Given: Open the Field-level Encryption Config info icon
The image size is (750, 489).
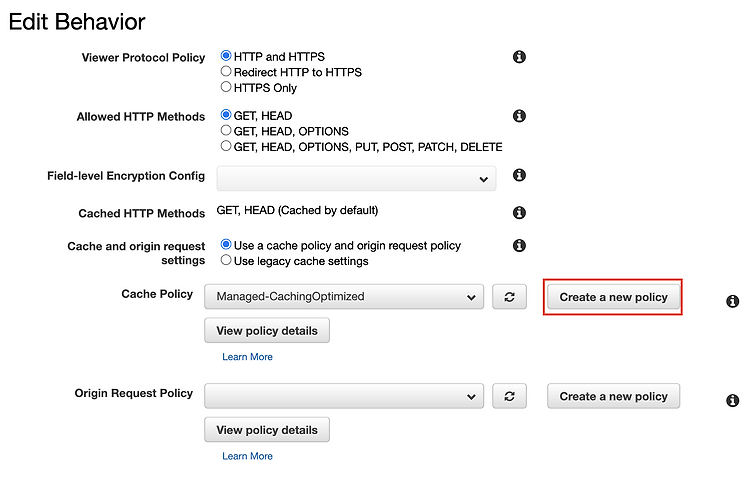Looking at the screenshot, I should click(x=519, y=175).
